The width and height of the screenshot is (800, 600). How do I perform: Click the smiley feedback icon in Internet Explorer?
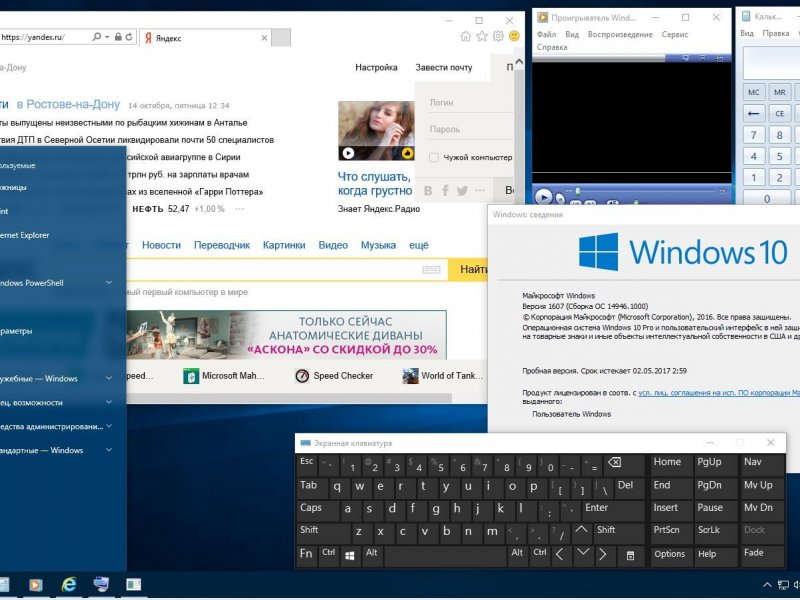click(x=514, y=36)
